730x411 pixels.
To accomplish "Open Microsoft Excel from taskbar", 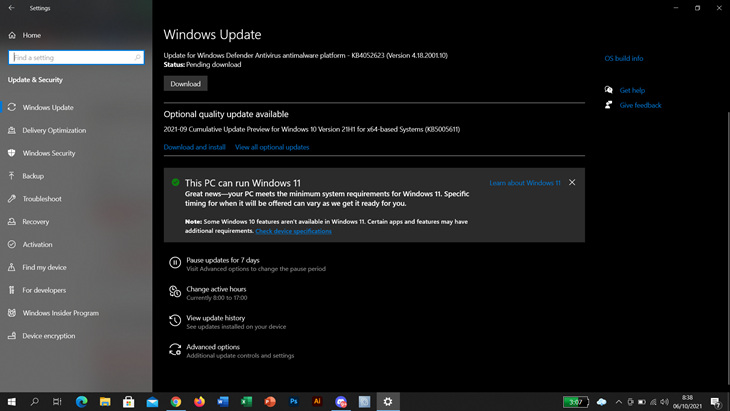I will click(246, 402).
